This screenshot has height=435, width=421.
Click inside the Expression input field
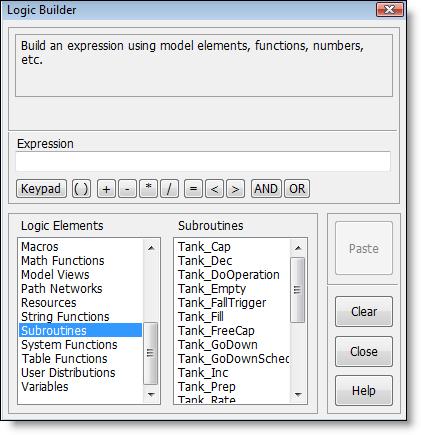[203, 161]
